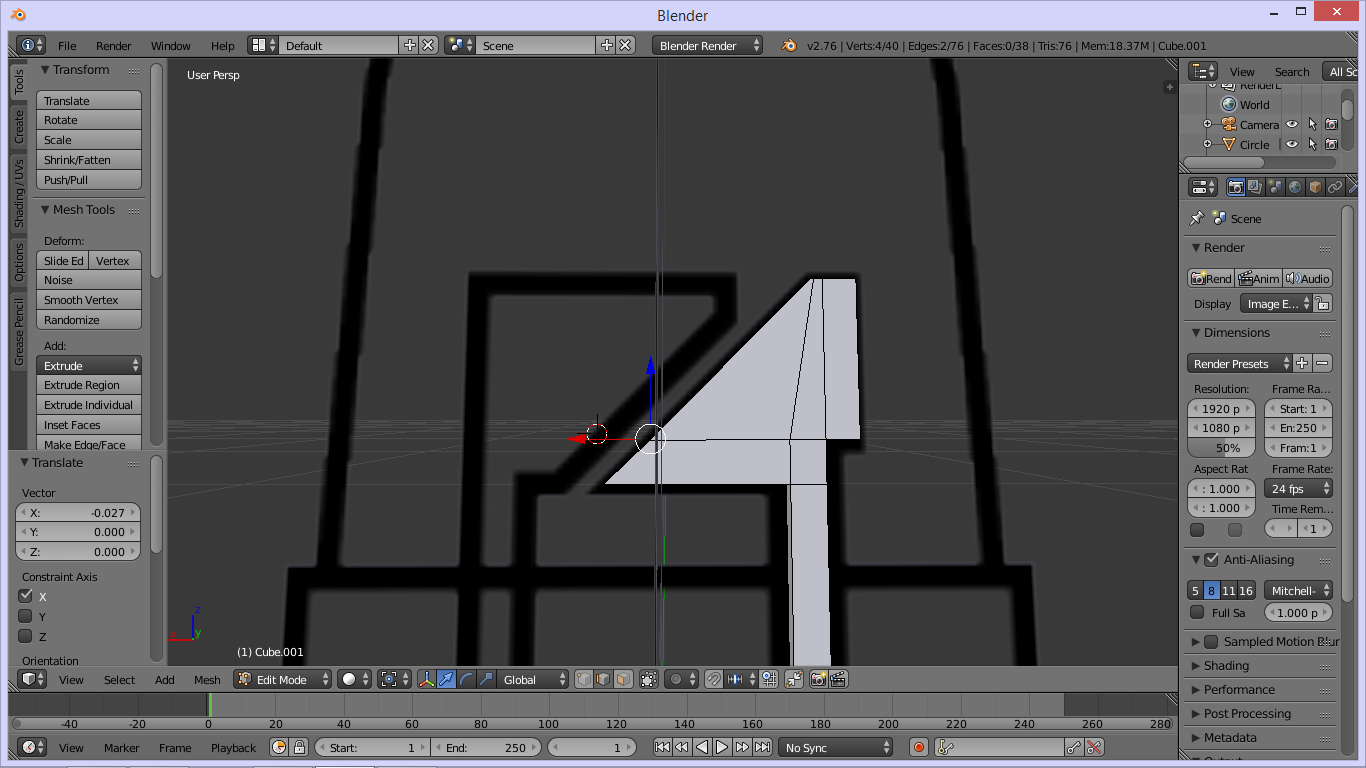The width and height of the screenshot is (1366, 768).
Task: Expand the Camera item in outliner
Action: [x=1207, y=125]
